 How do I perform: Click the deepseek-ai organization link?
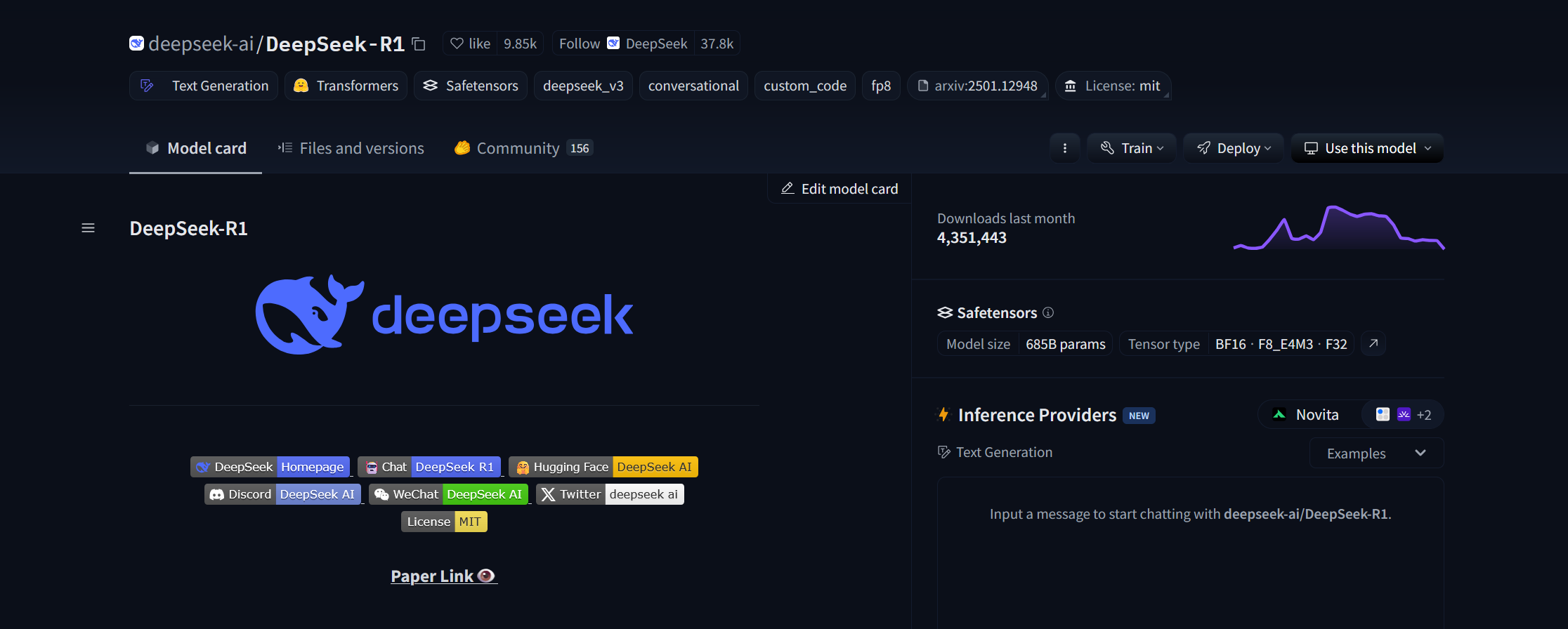click(x=201, y=44)
